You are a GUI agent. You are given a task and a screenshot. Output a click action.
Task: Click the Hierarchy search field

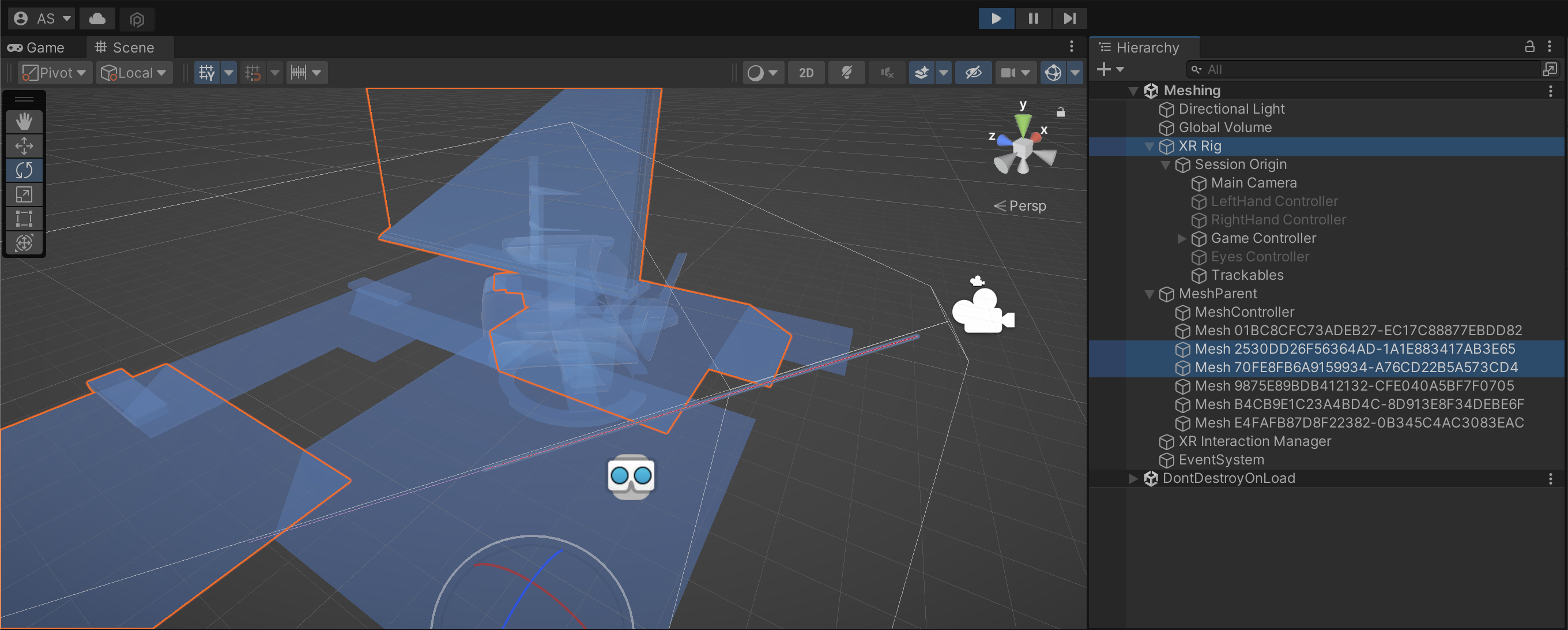pyautogui.click(x=1363, y=69)
